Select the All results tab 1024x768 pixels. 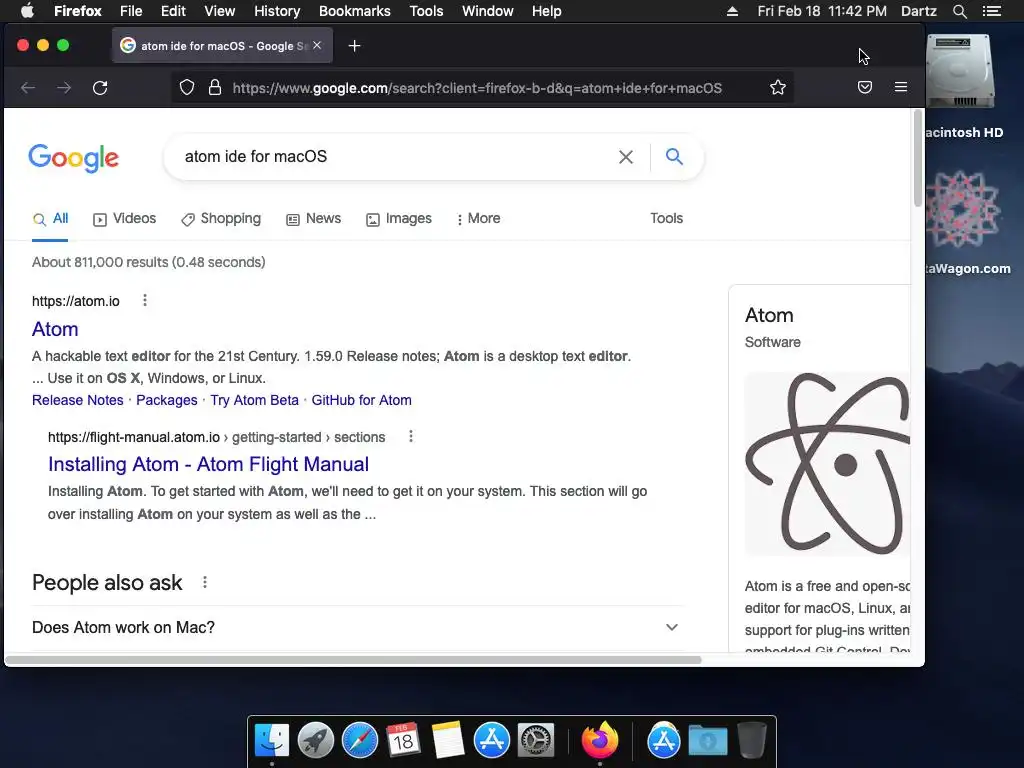[x=50, y=219]
